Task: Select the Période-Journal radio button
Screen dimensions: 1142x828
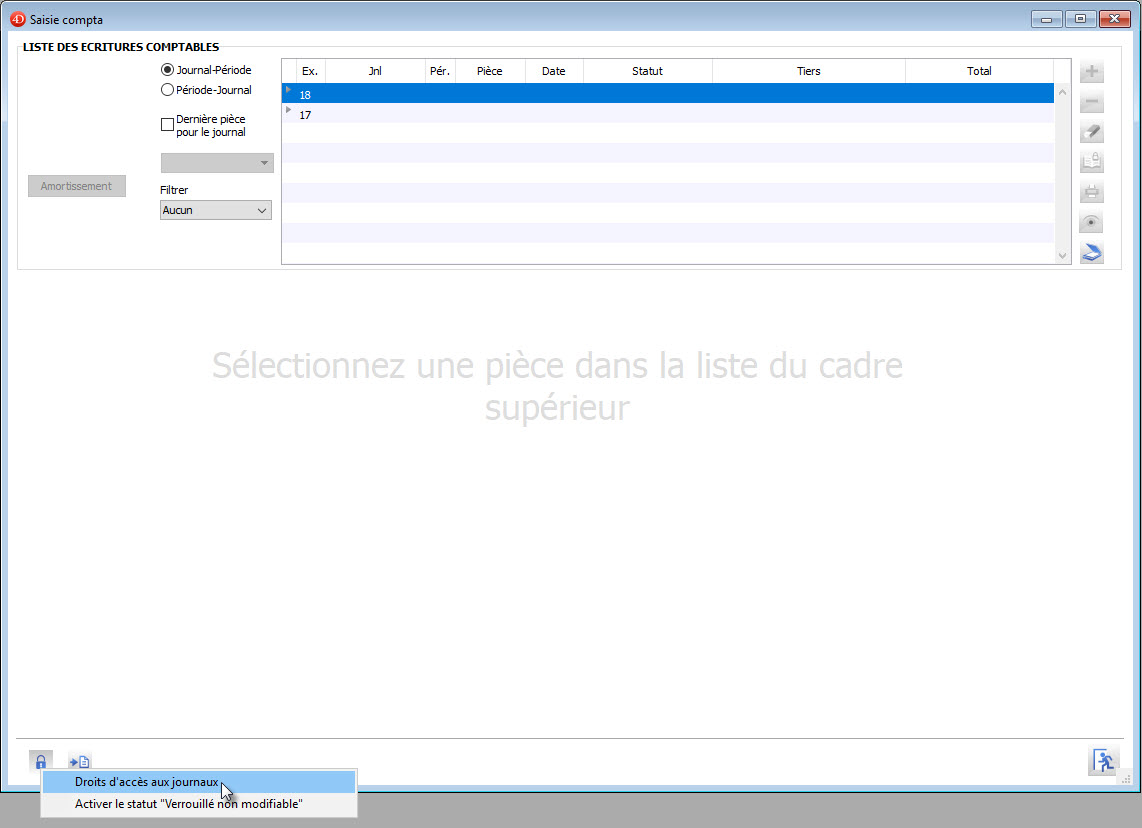Action: [x=167, y=90]
